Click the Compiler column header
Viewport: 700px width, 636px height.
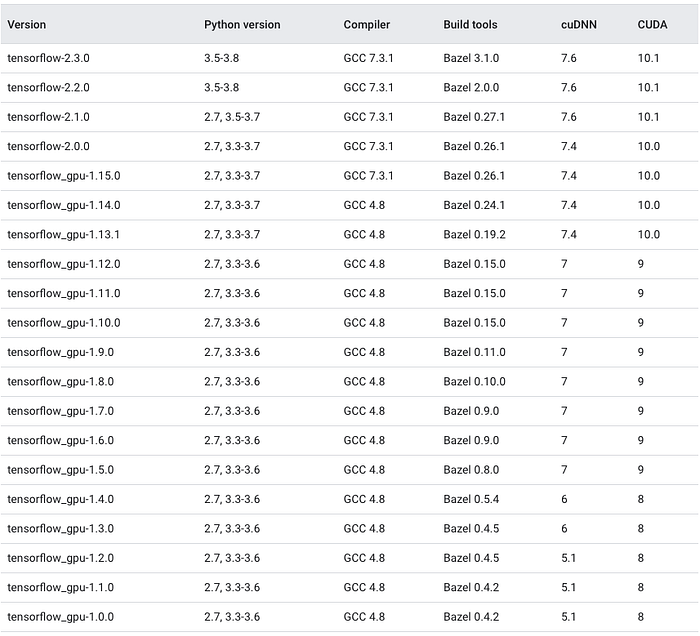point(367,25)
